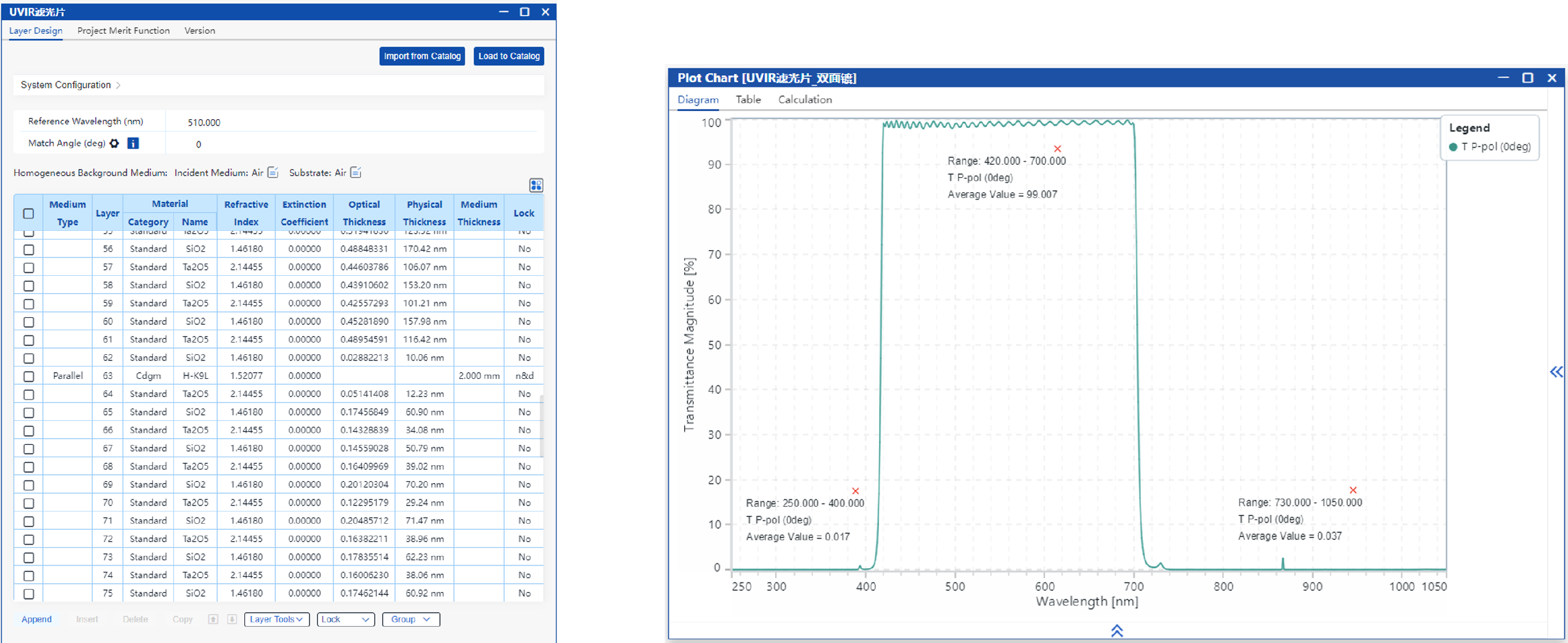Screen dimensions: 1568x643
Task: Switch to Project Merit Function tab
Action: (x=124, y=31)
